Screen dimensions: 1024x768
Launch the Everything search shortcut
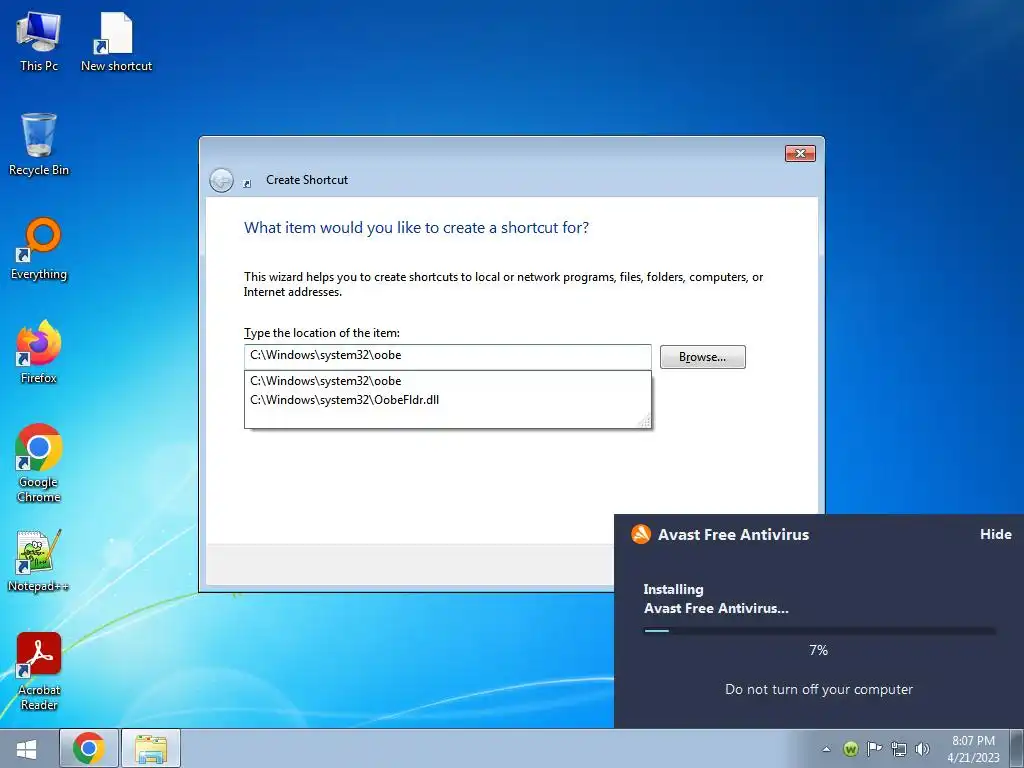39,249
